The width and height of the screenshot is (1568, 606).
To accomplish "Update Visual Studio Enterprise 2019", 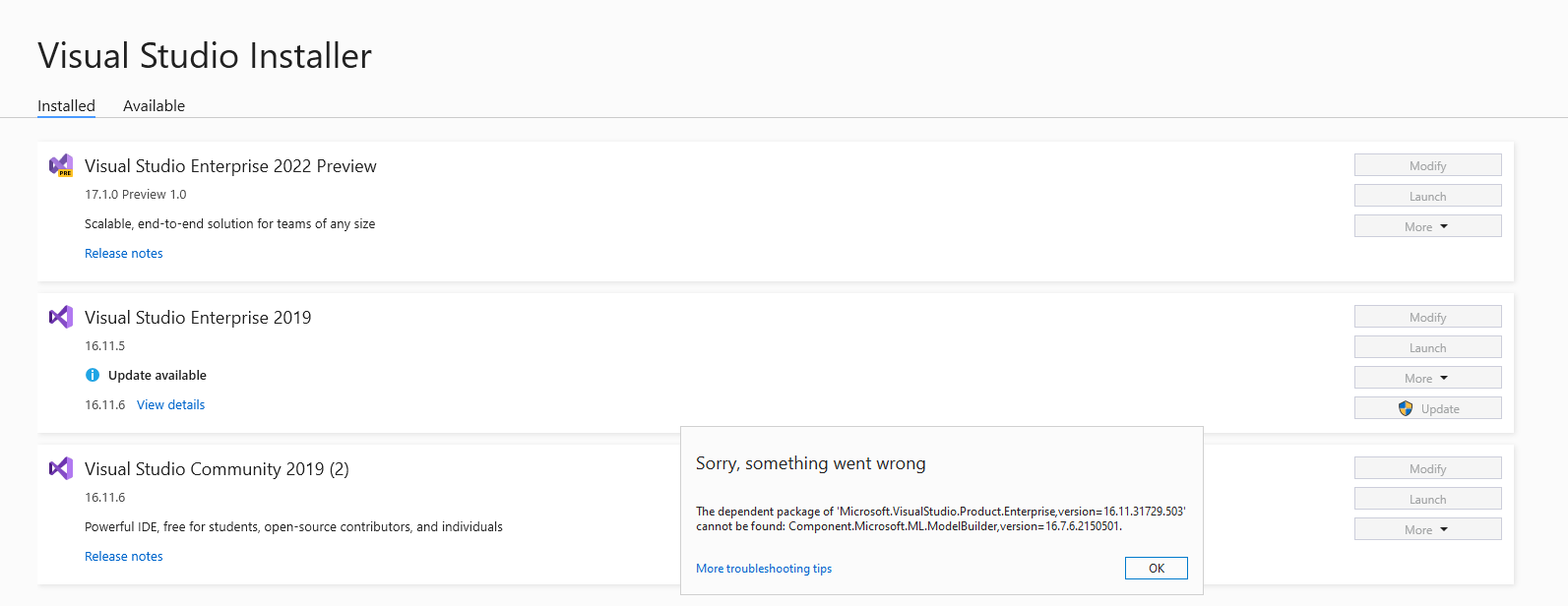I will click(1427, 408).
